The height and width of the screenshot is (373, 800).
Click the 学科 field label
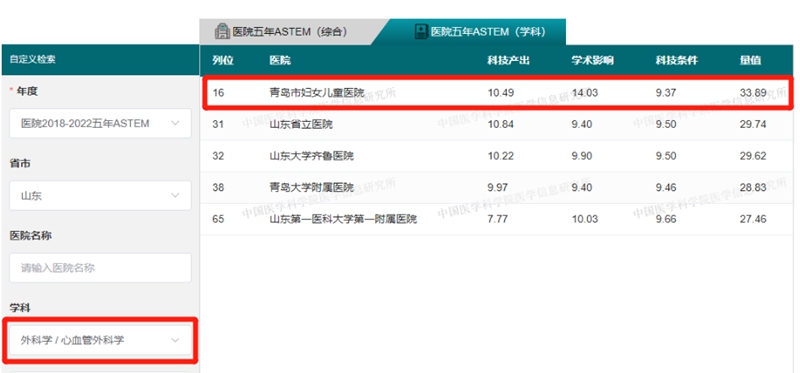pos(20,308)
